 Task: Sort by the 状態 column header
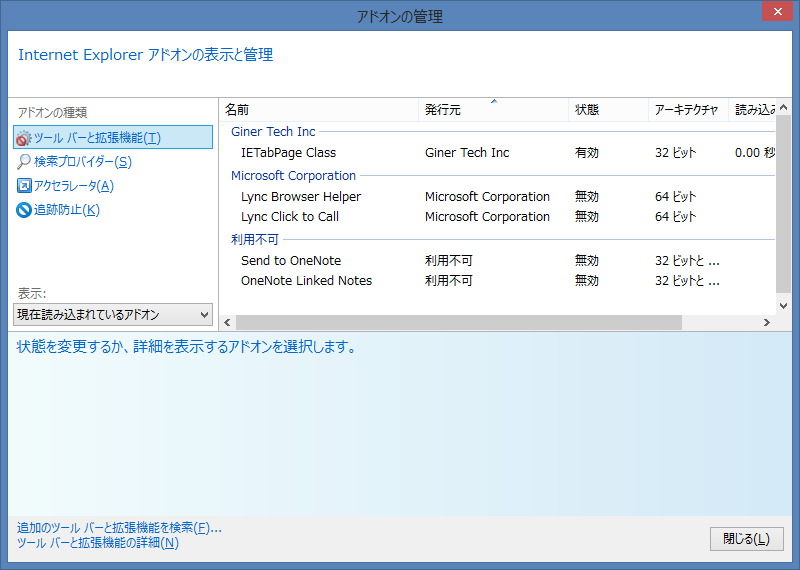click(608, 110)
